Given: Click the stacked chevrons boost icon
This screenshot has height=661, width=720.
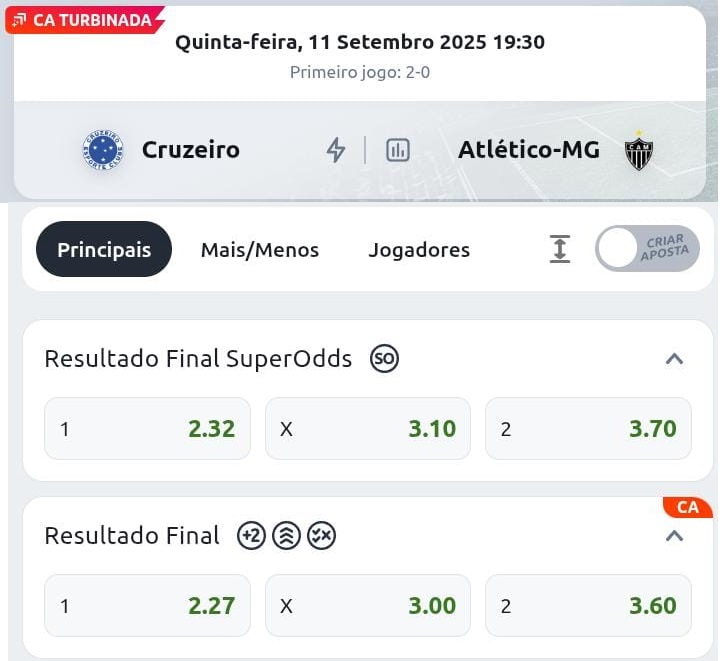Looking at the screenshot, I should (x=286, y=536).
